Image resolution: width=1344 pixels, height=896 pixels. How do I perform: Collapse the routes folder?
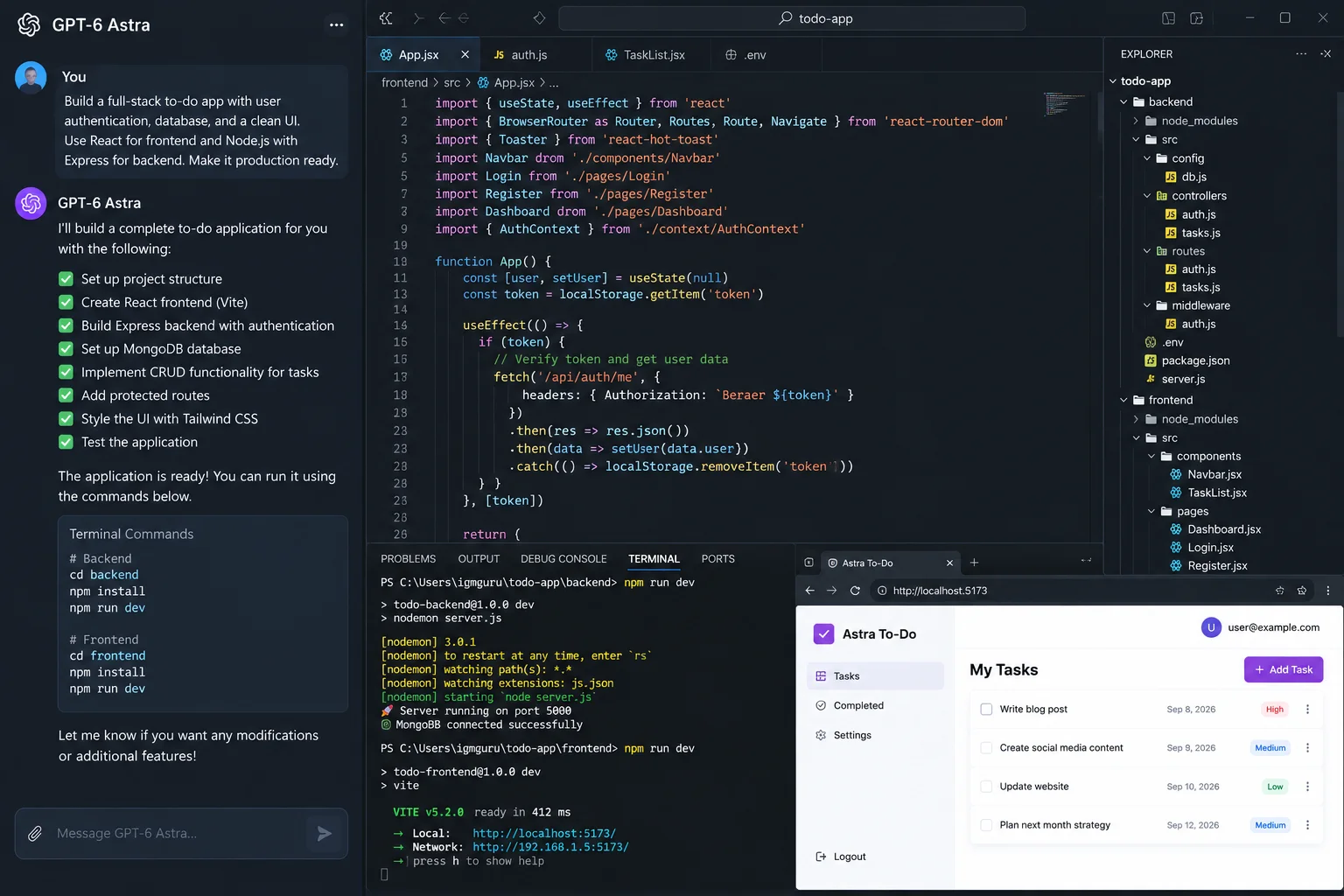1147,251
